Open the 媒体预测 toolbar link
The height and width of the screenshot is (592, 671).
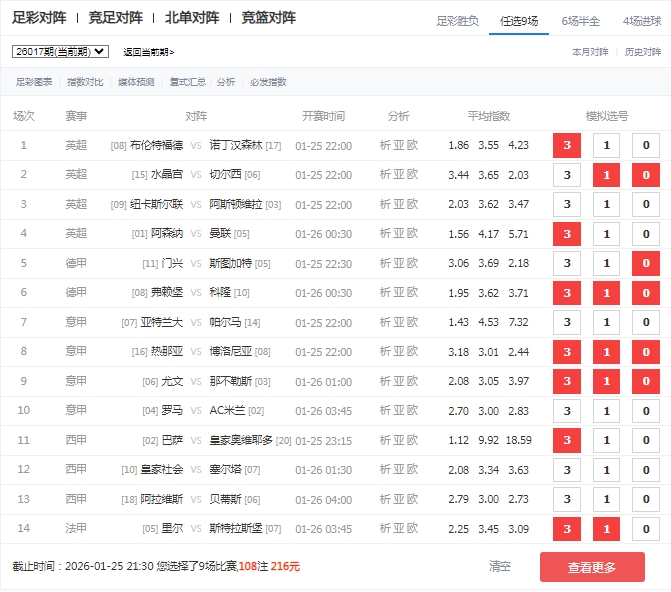point(136,82)
